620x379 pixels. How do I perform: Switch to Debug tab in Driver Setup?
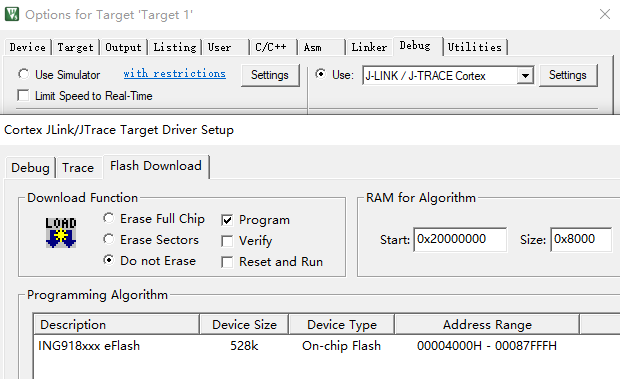click(x=30, y=167)
